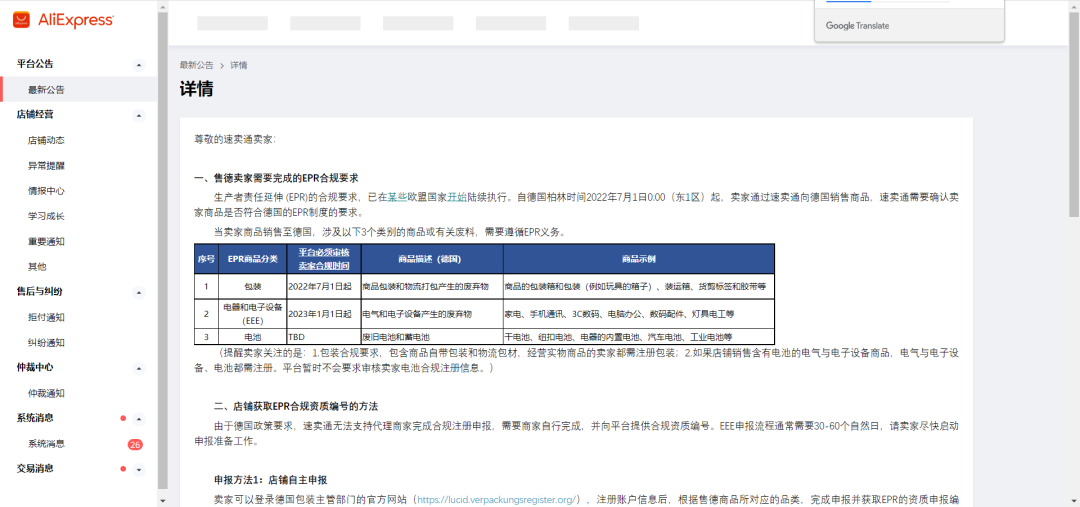Click 最新公告 breadcrumb link

pos(196,65)
